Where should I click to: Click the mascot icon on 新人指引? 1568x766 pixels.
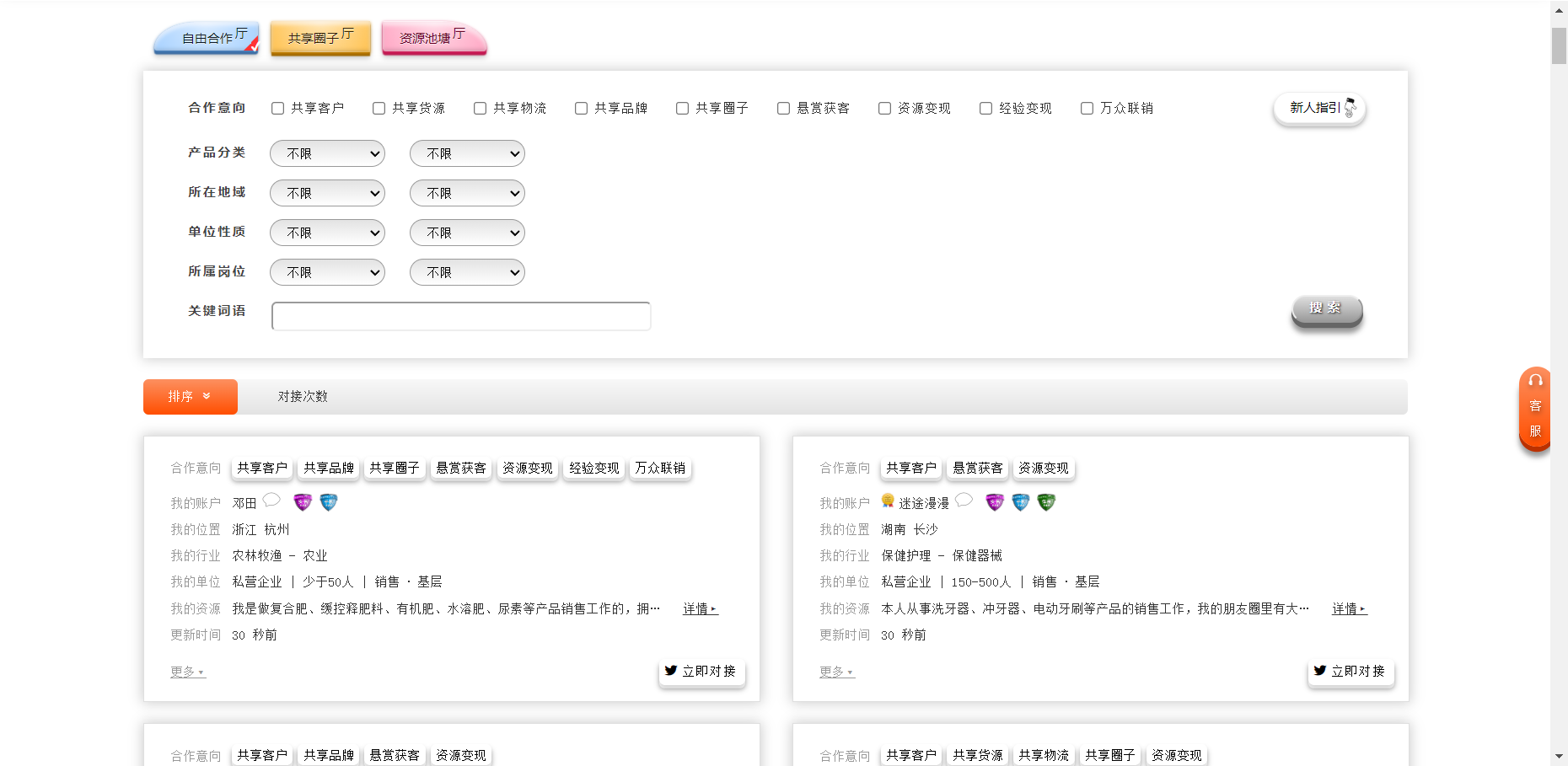(1350, 107)
